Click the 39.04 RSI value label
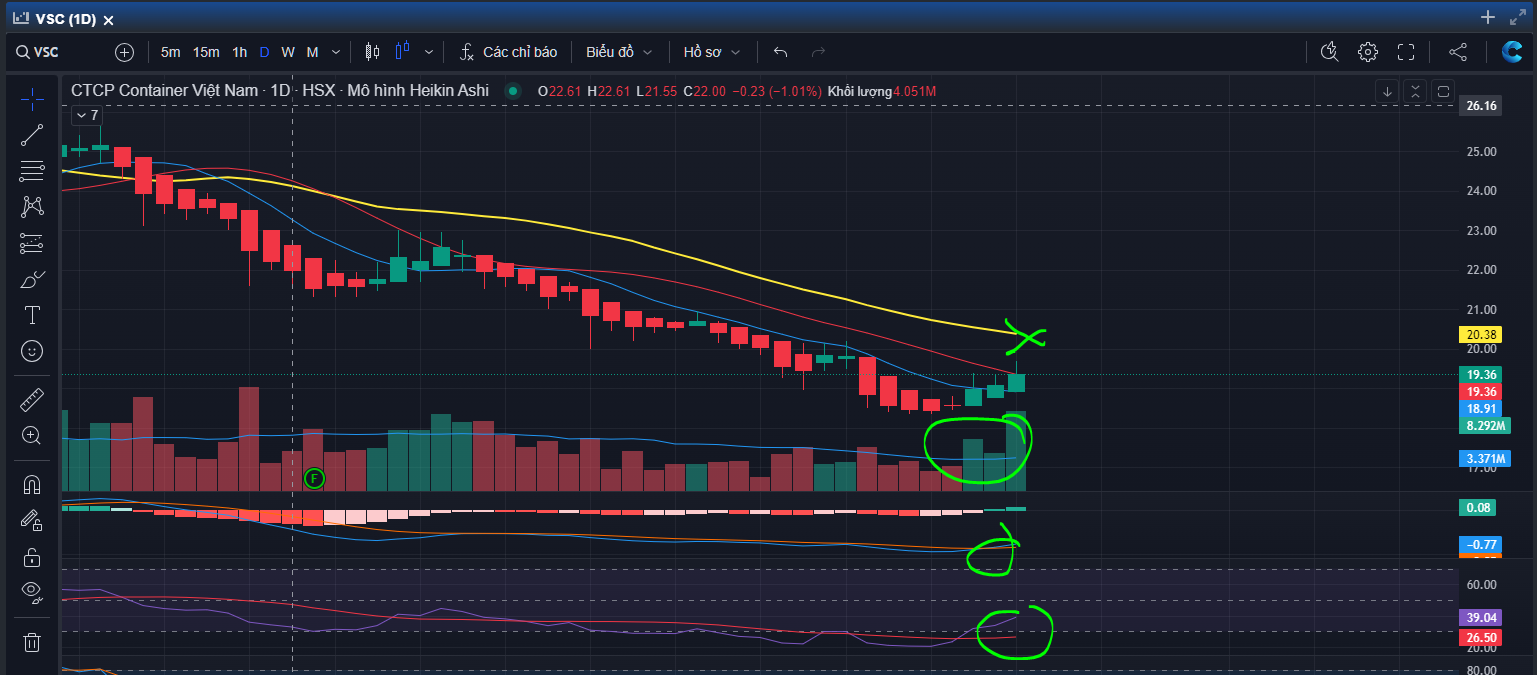The height and width of the screenshot is (675, 1537). click(x=1479, y=618)
